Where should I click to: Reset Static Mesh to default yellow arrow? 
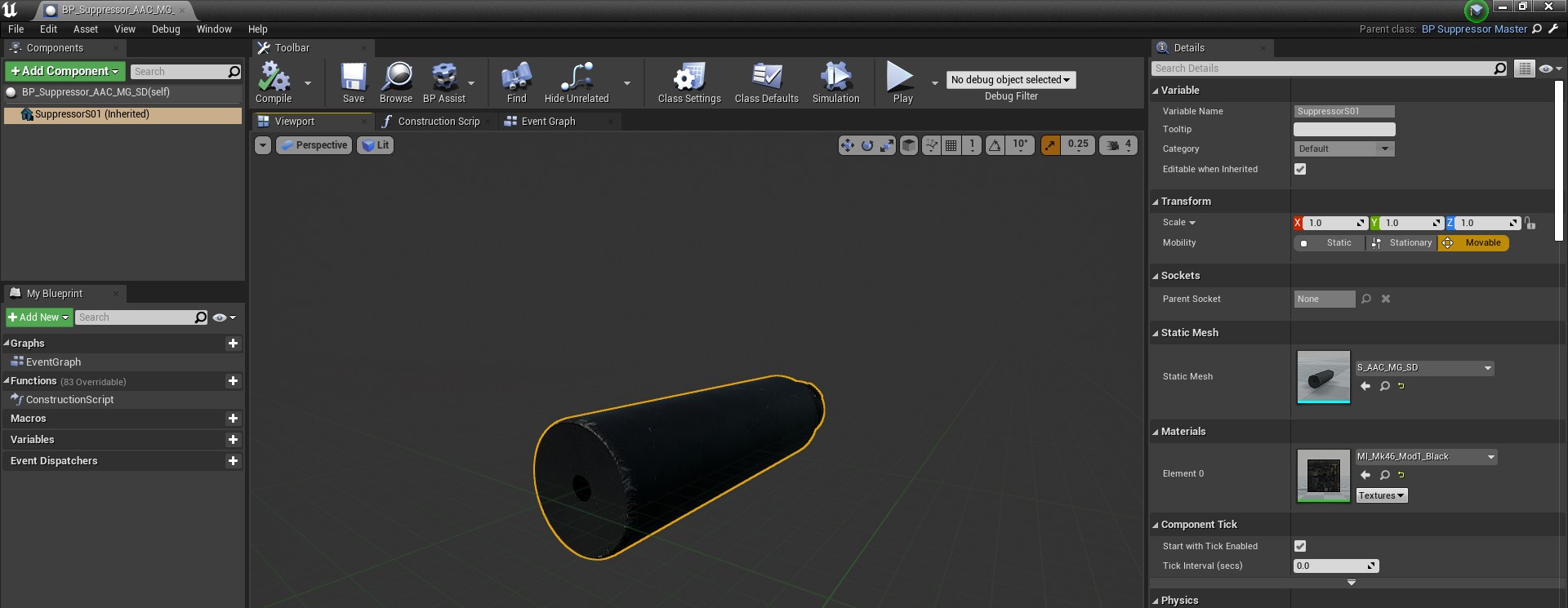pyautogui.click(x=1401, y=386)
